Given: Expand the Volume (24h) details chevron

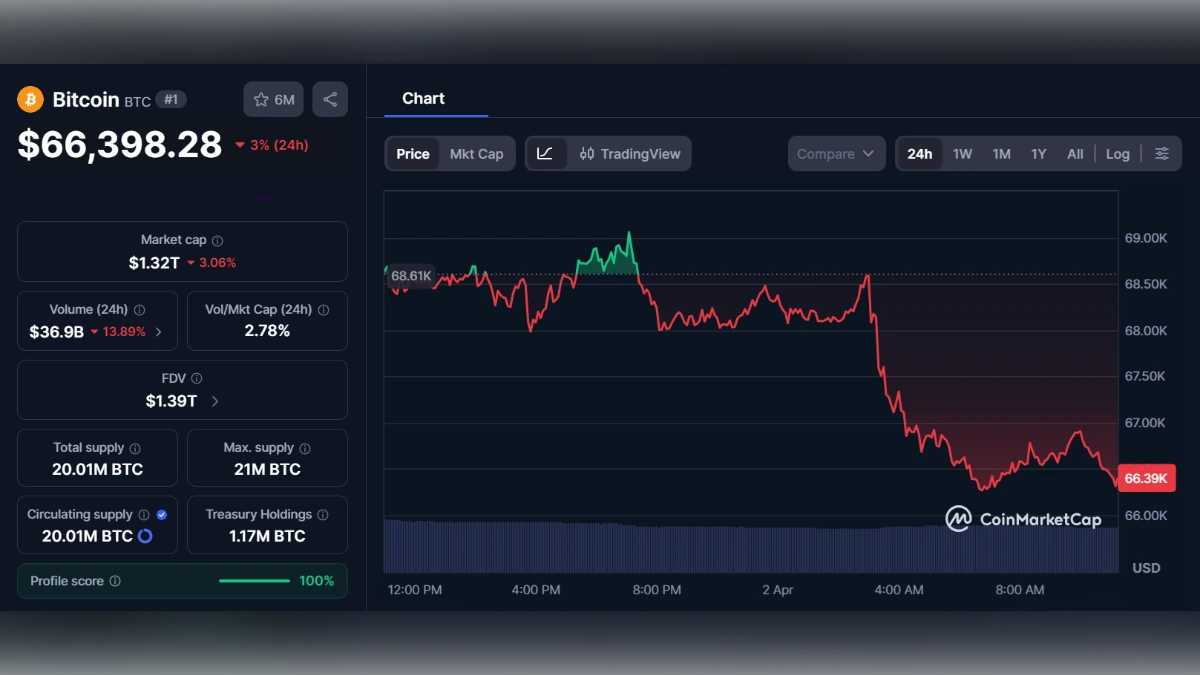Looking at the screenshot, I should tap(158, 331).
